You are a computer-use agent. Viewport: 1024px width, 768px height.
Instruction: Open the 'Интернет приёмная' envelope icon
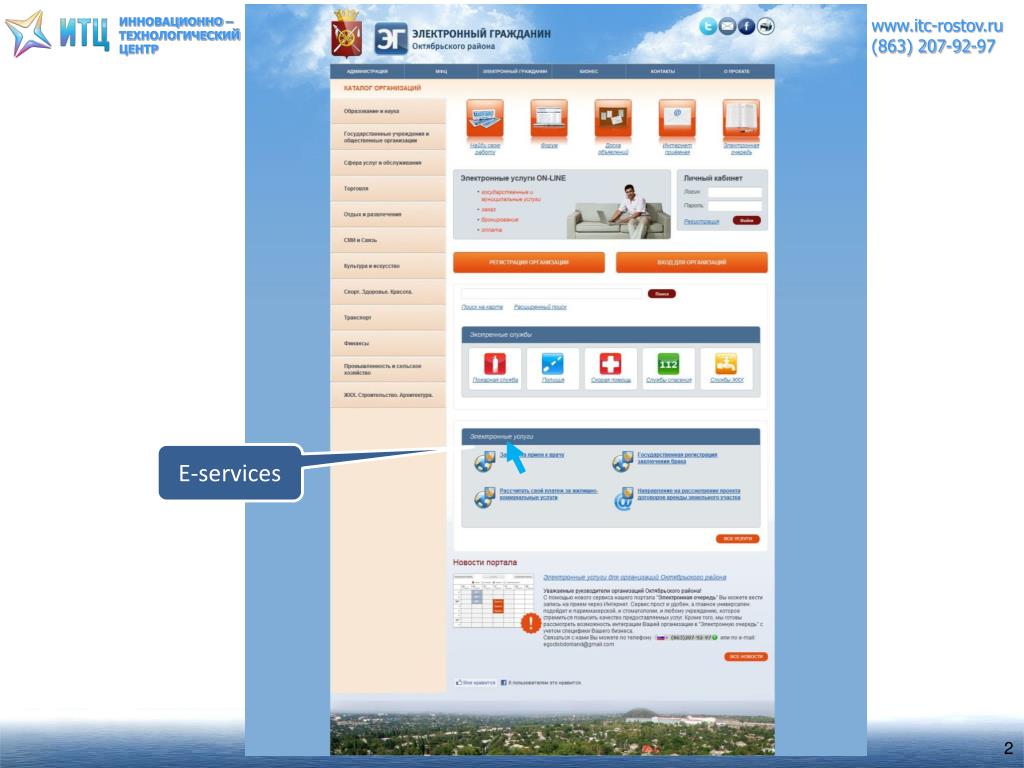tap(677, 119)
